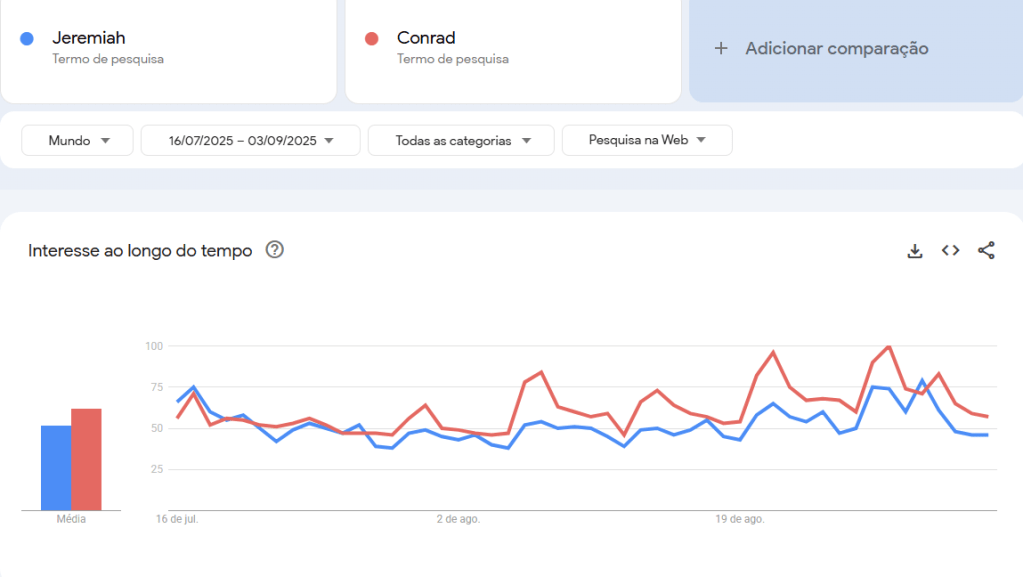Click the Conrad line peak at 100
The width and height of the screenshot is (1023, 577).
888,347
